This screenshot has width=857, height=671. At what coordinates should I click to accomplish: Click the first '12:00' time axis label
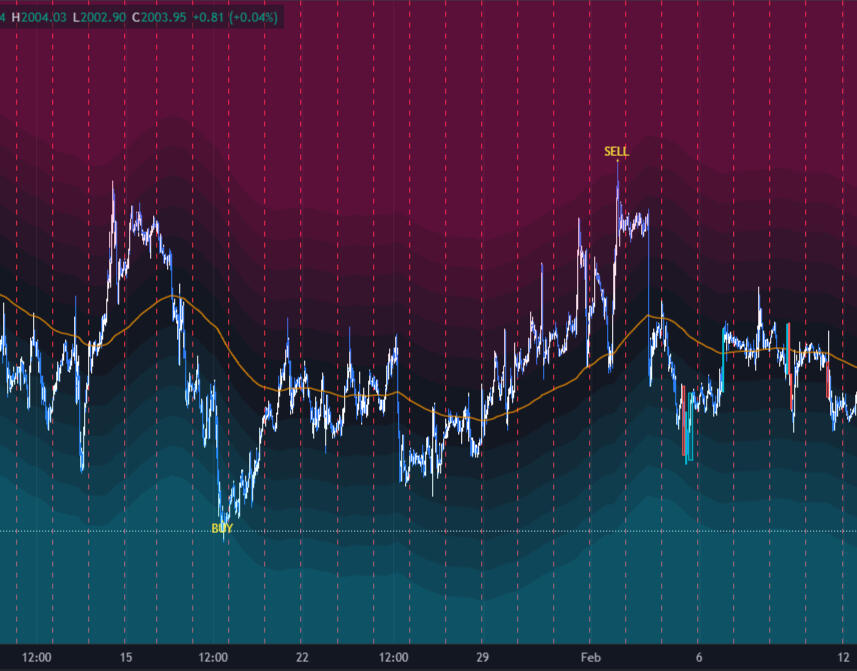37,657
